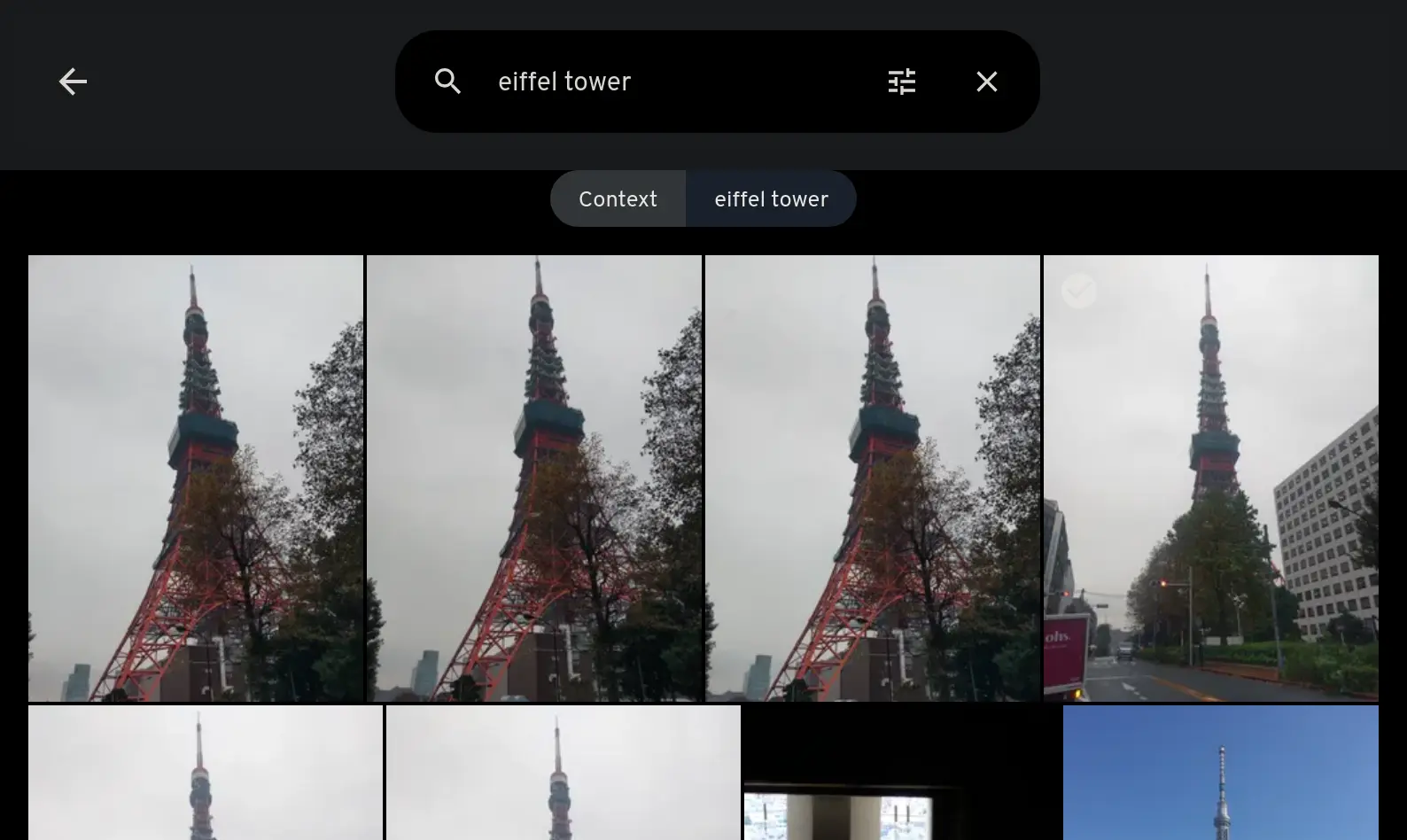Viewport: 1407px width, 840px height.
Task: Clear the search with the X icon
Action: 987,82
